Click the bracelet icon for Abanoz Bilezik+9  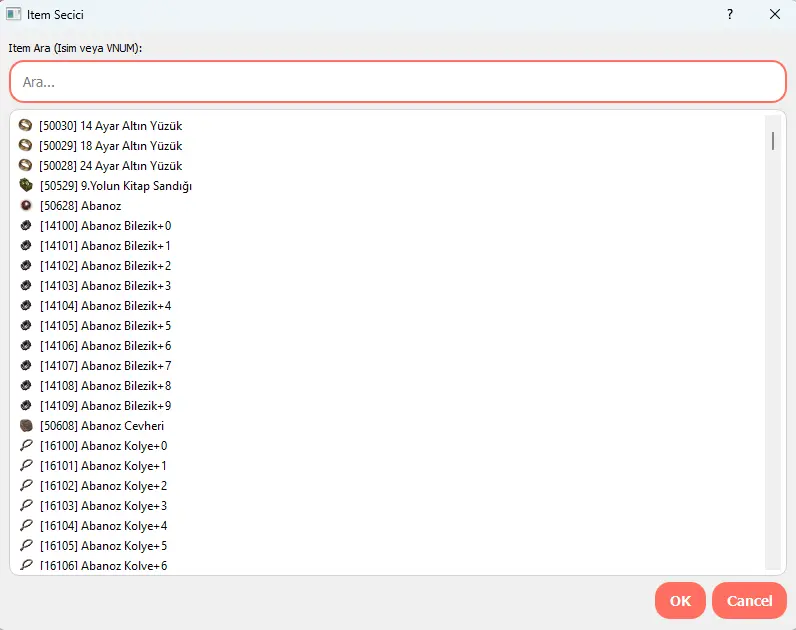26,406
